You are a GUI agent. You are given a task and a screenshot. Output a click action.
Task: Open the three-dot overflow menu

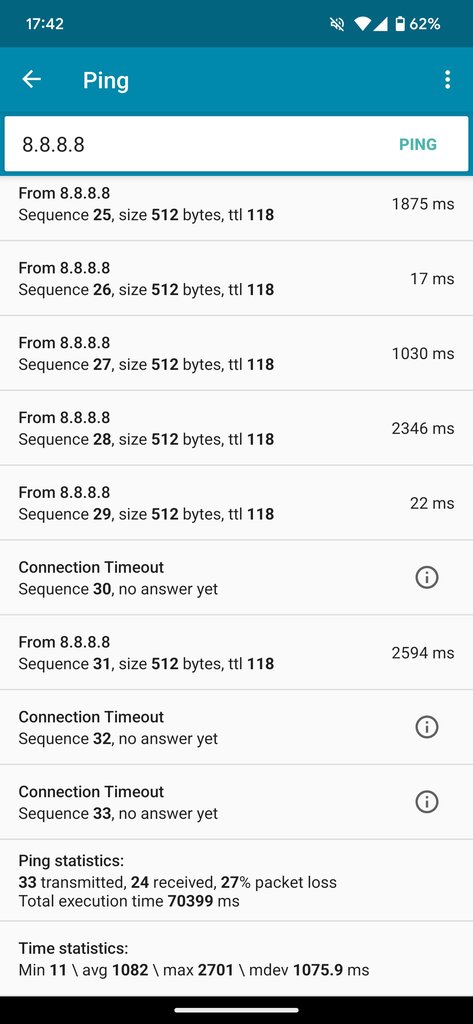447,80
